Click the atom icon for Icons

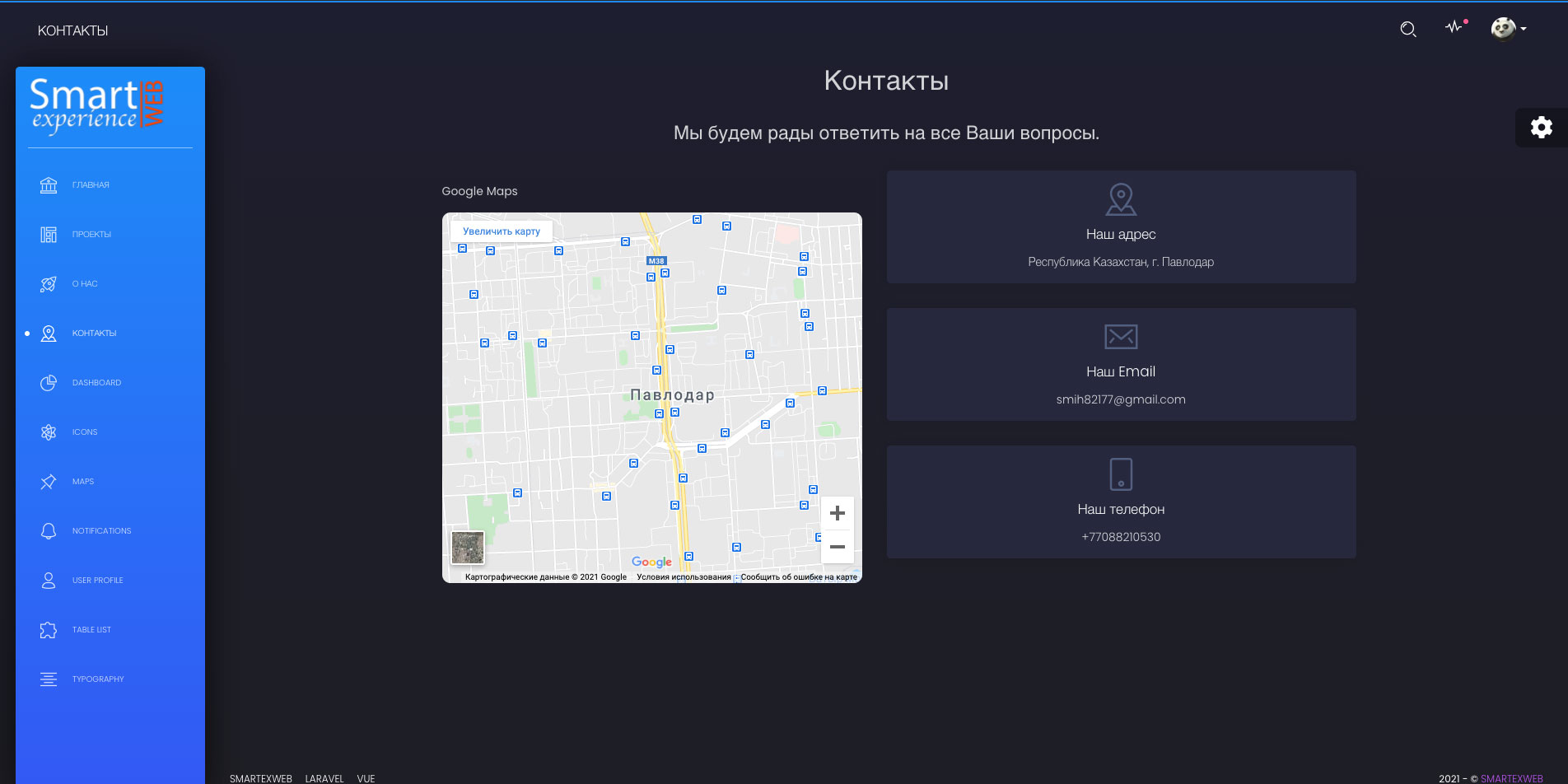coord(49,432)
